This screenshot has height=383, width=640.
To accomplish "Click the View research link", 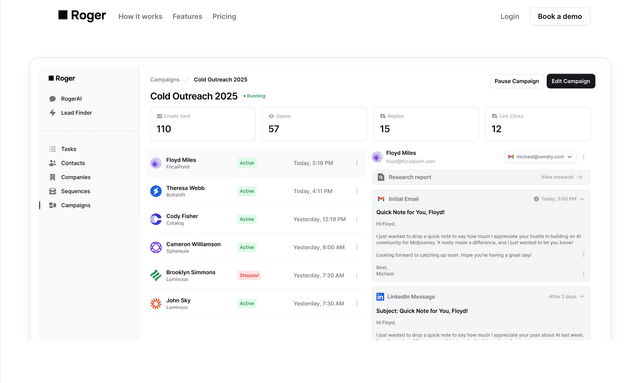I will tap(562, 177).
